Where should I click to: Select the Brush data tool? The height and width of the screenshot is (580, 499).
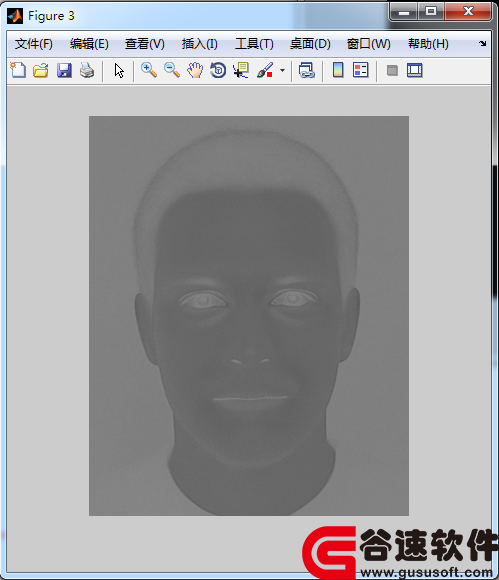click(x=265, y=70)
